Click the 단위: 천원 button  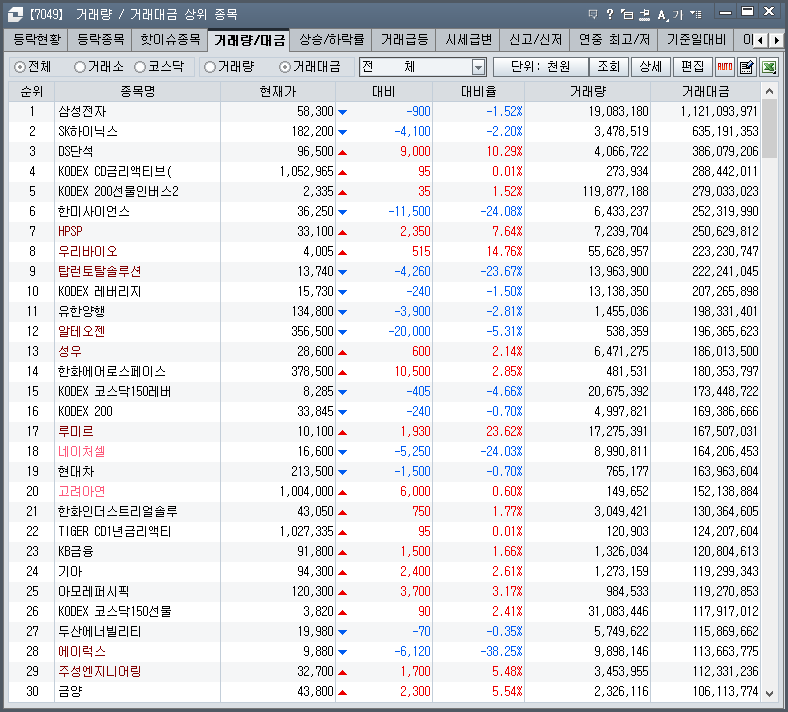tap(541, 66)
